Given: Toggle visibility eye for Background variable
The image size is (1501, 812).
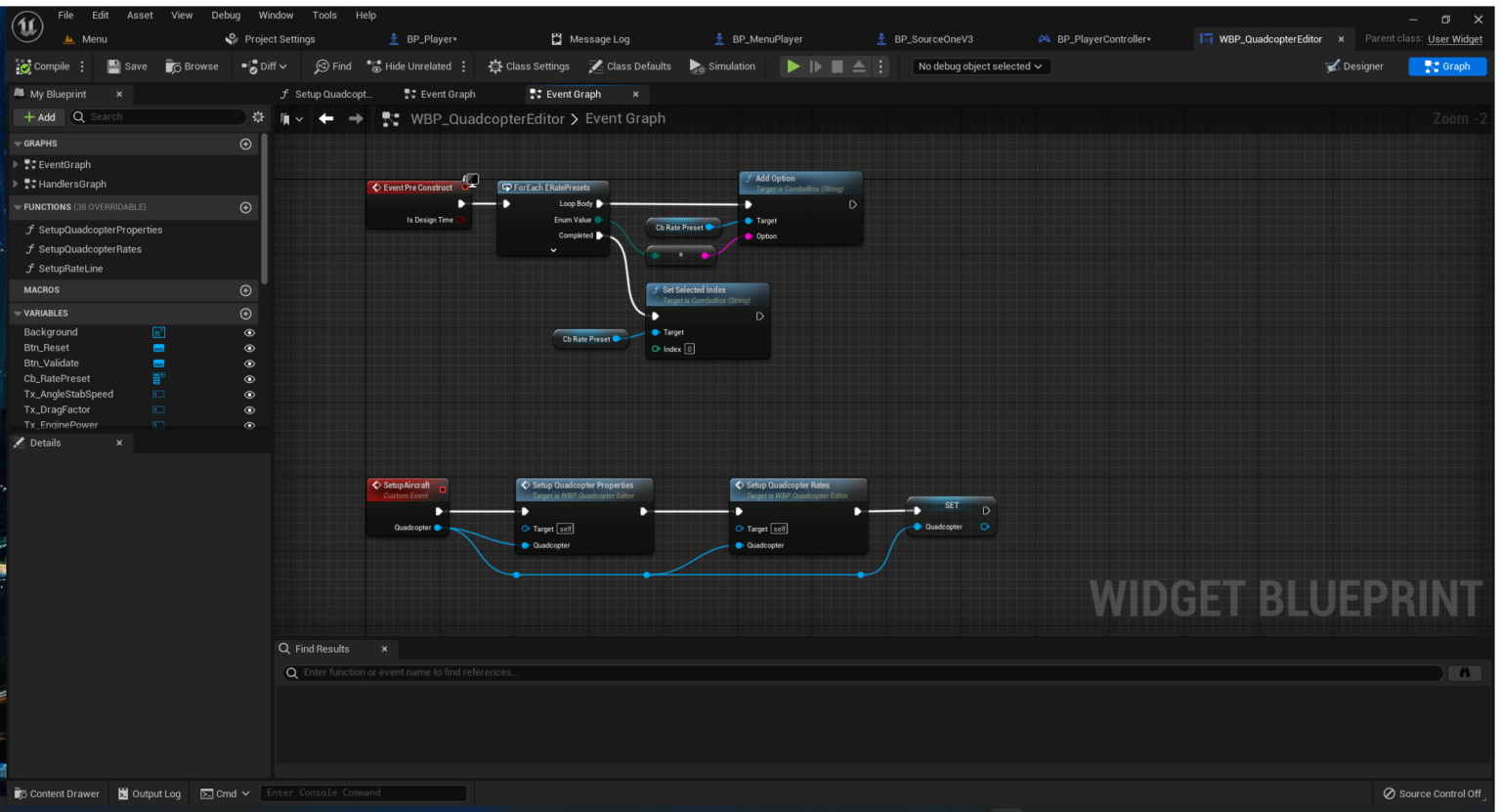Looking at the screenshot, I should [x=249, y=332].
